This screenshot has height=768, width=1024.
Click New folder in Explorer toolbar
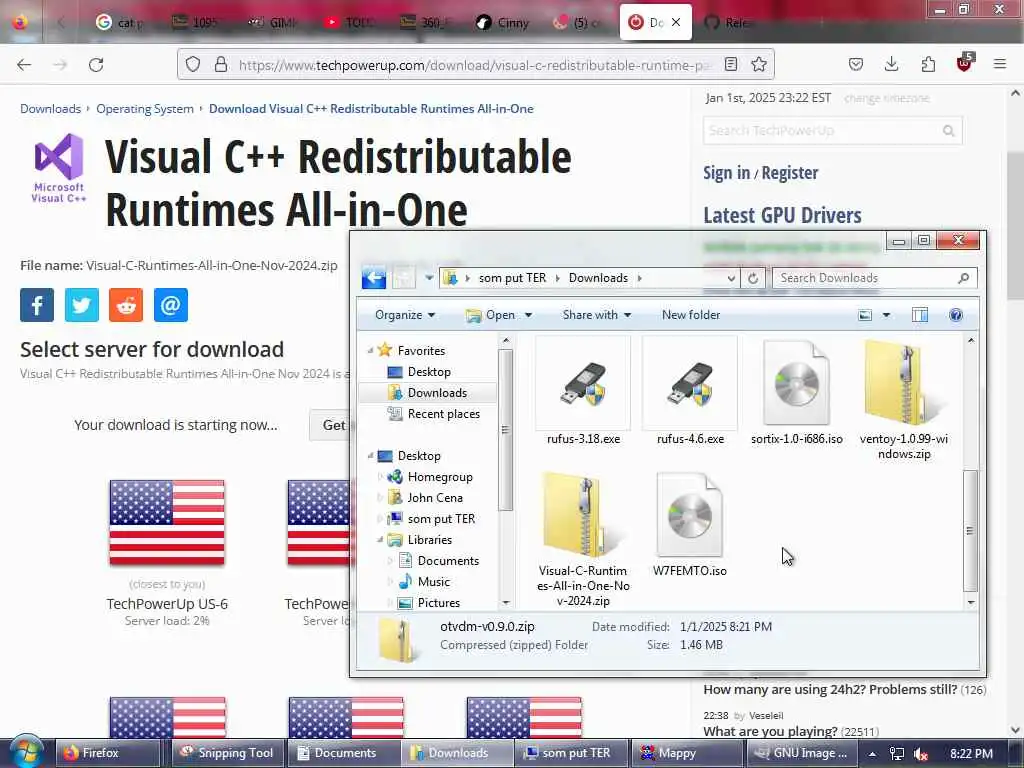[691, 315]
